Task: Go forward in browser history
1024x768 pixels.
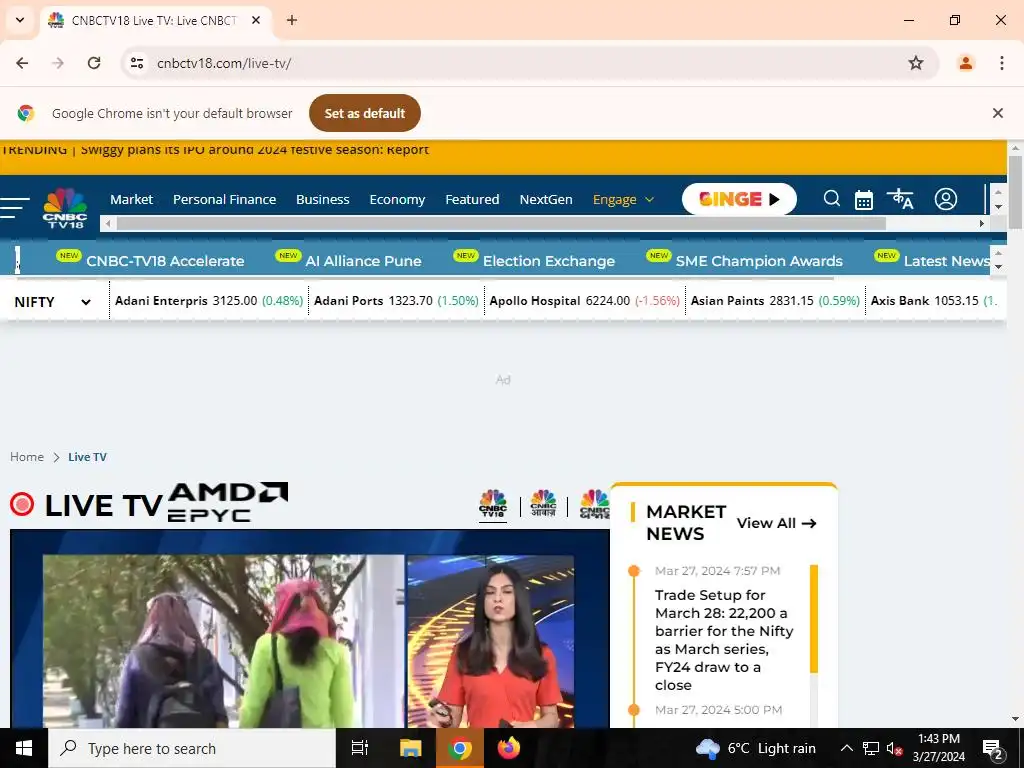Action: point(58,63)
